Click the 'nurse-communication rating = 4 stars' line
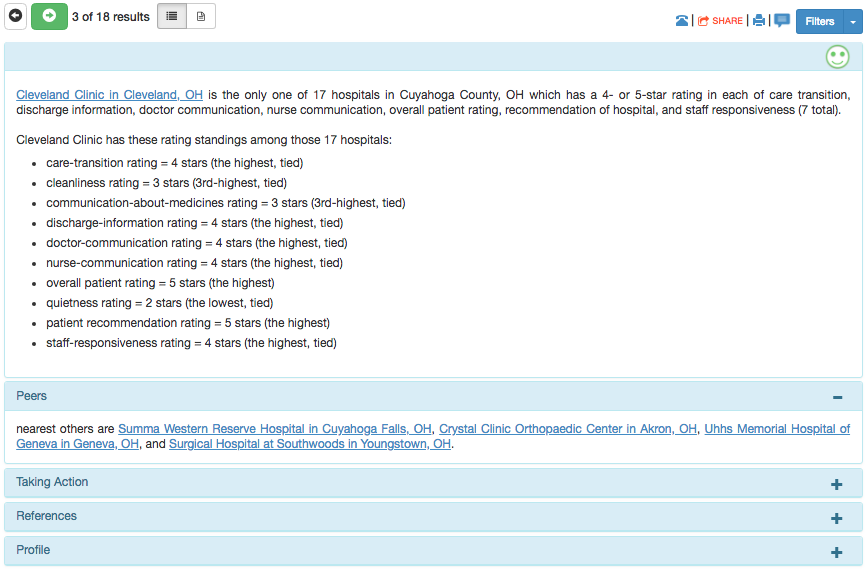Viewport: 867px width, 570px height. tap(195, 263)
